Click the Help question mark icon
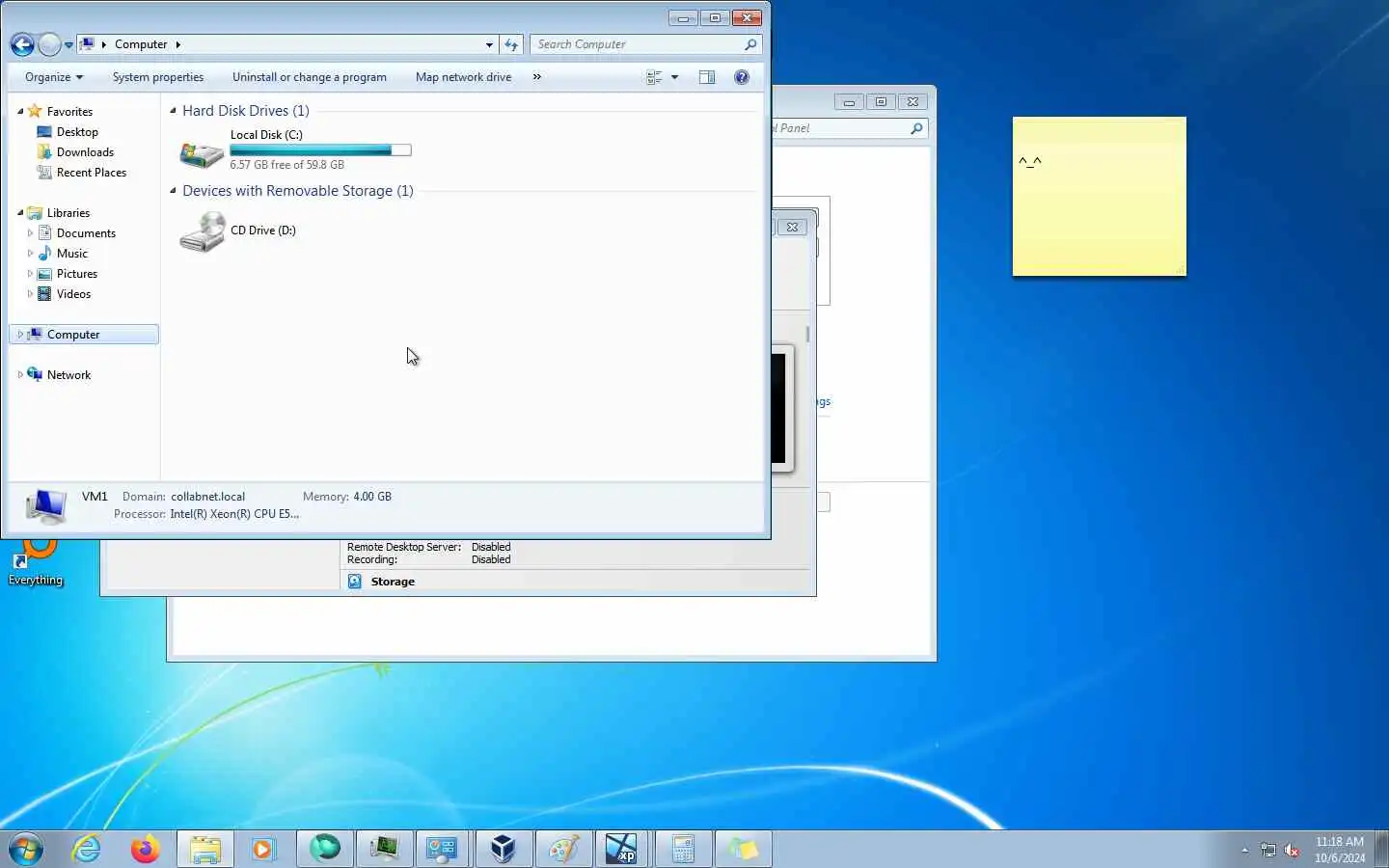Viewport: 1389px width, 868px height. (742, 77)
